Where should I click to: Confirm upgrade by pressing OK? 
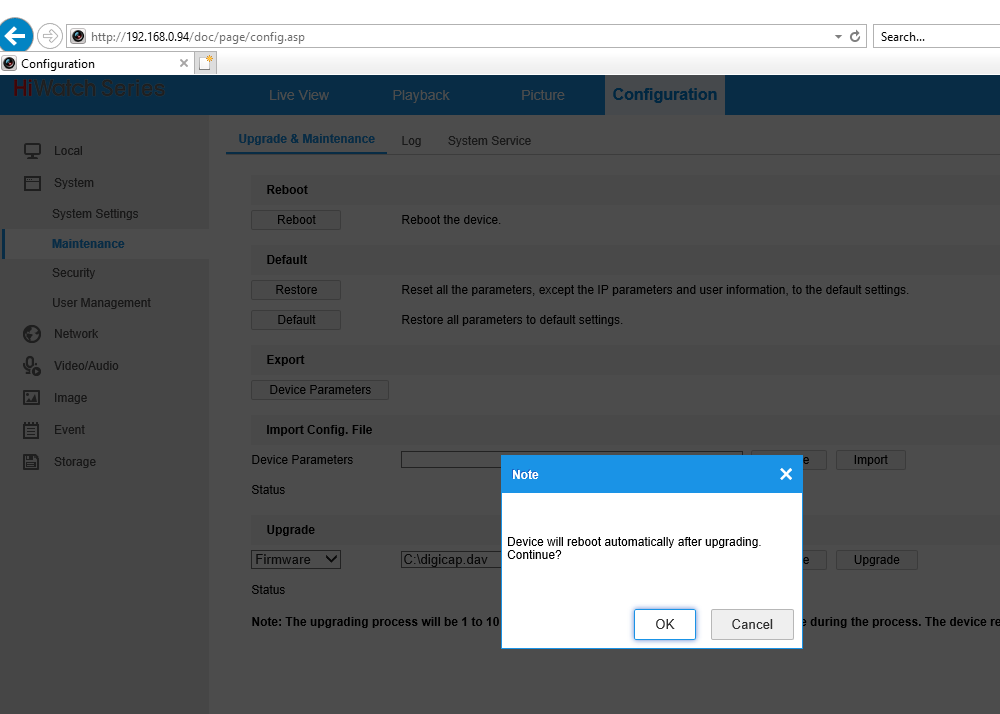pos(664,624)
